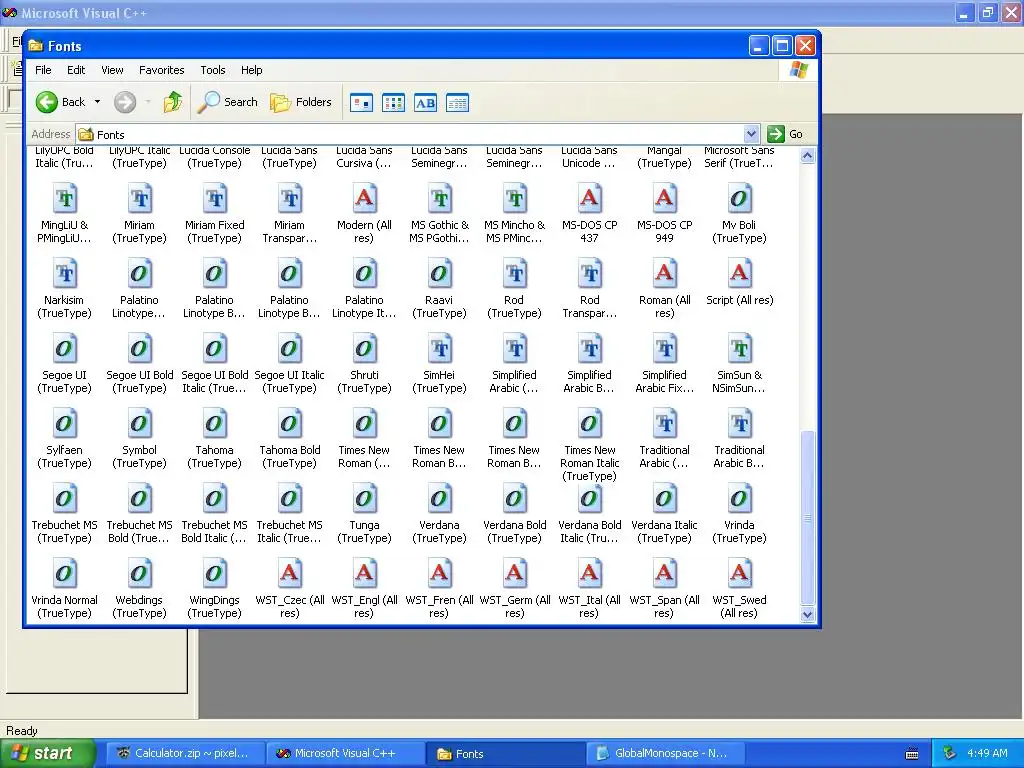Select the Raavi font icon
This screenshot has height=768, width=1024.
click(x=440, y=273)
